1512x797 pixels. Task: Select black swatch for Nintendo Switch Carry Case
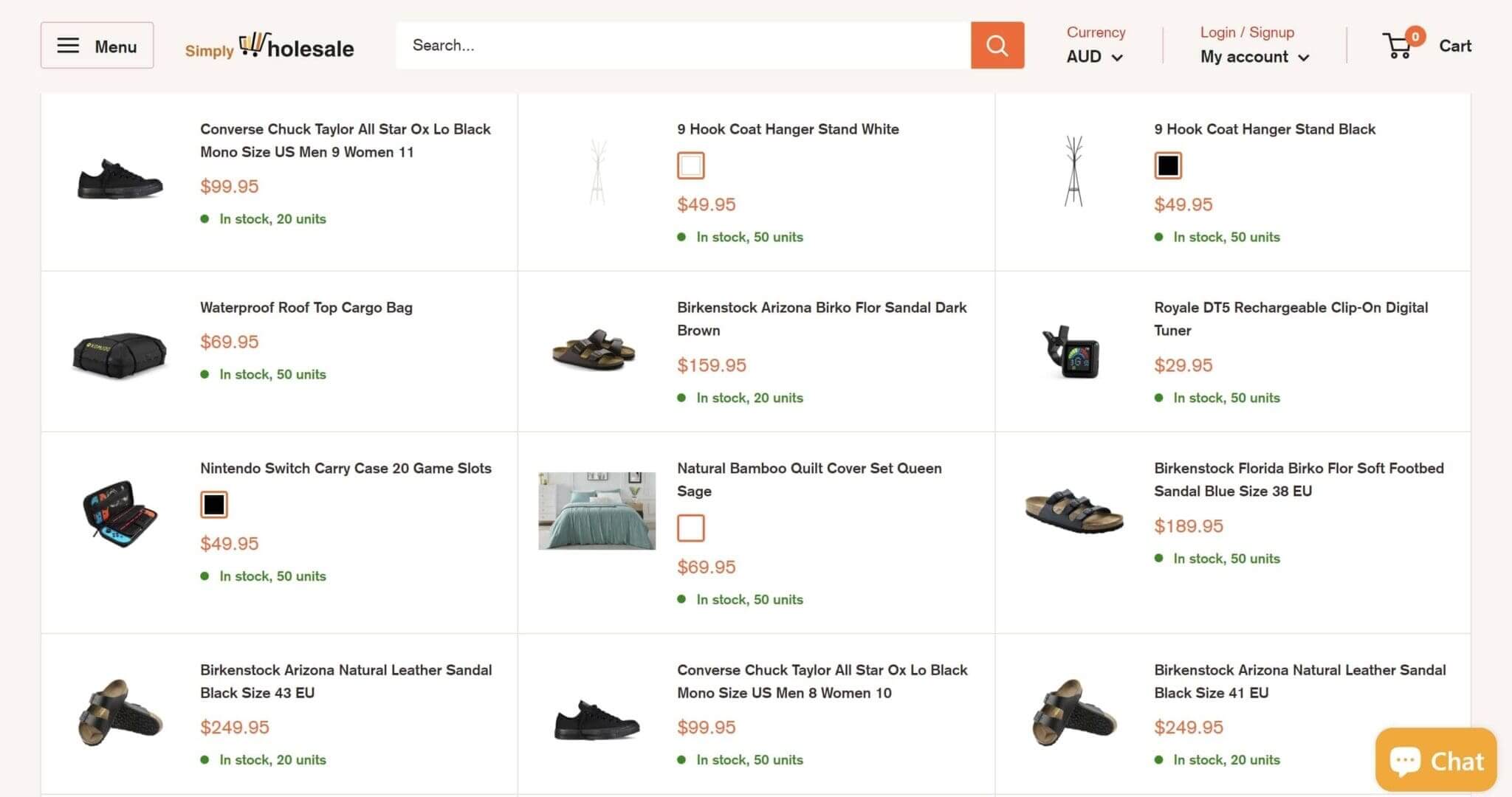tap(213, 505)
